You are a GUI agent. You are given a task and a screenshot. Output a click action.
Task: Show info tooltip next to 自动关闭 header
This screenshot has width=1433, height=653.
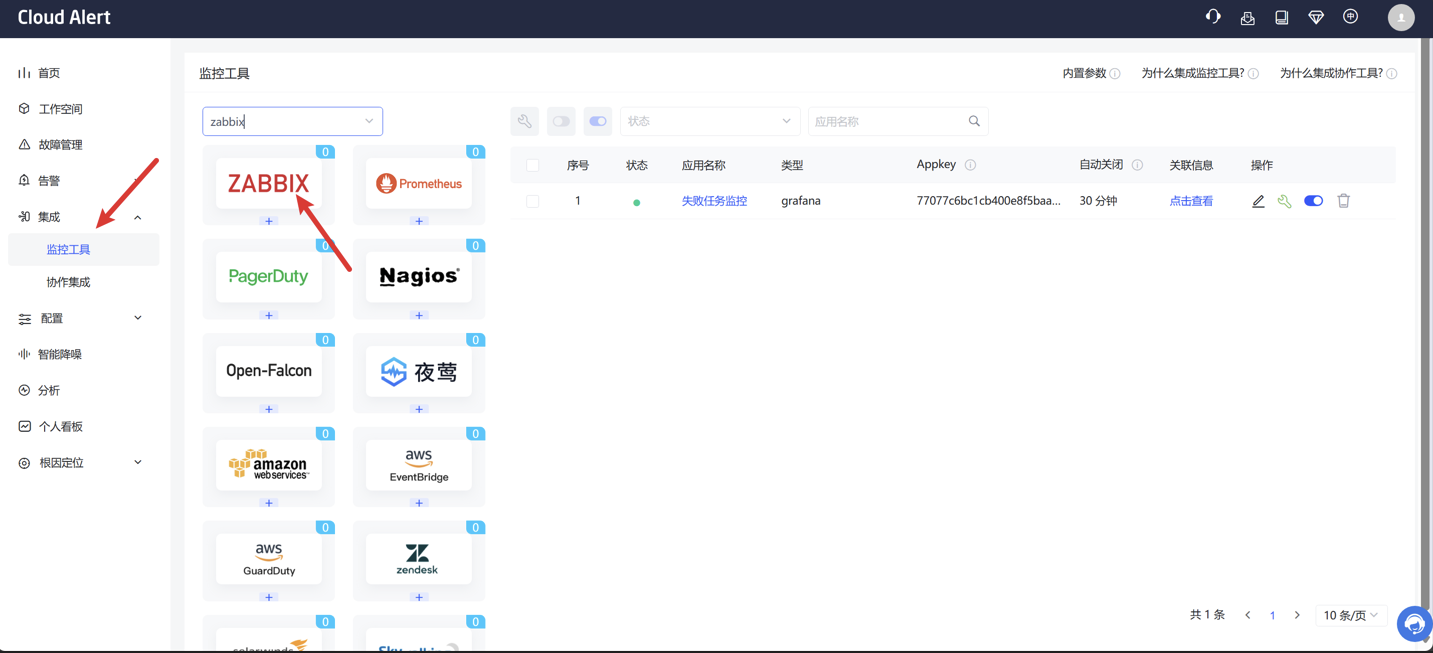1137,165
